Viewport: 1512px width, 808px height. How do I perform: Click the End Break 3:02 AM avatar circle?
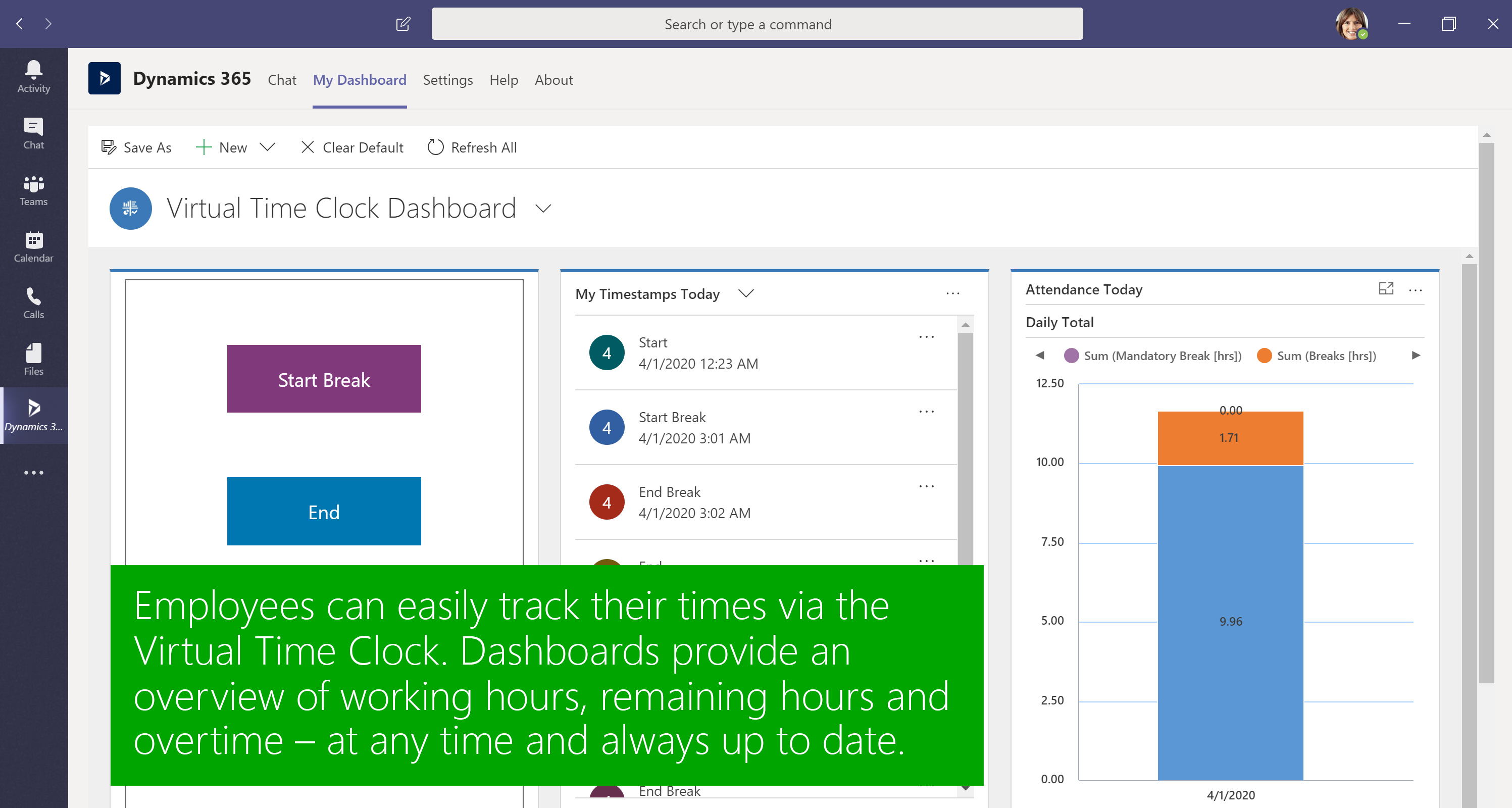coord(607,502)
